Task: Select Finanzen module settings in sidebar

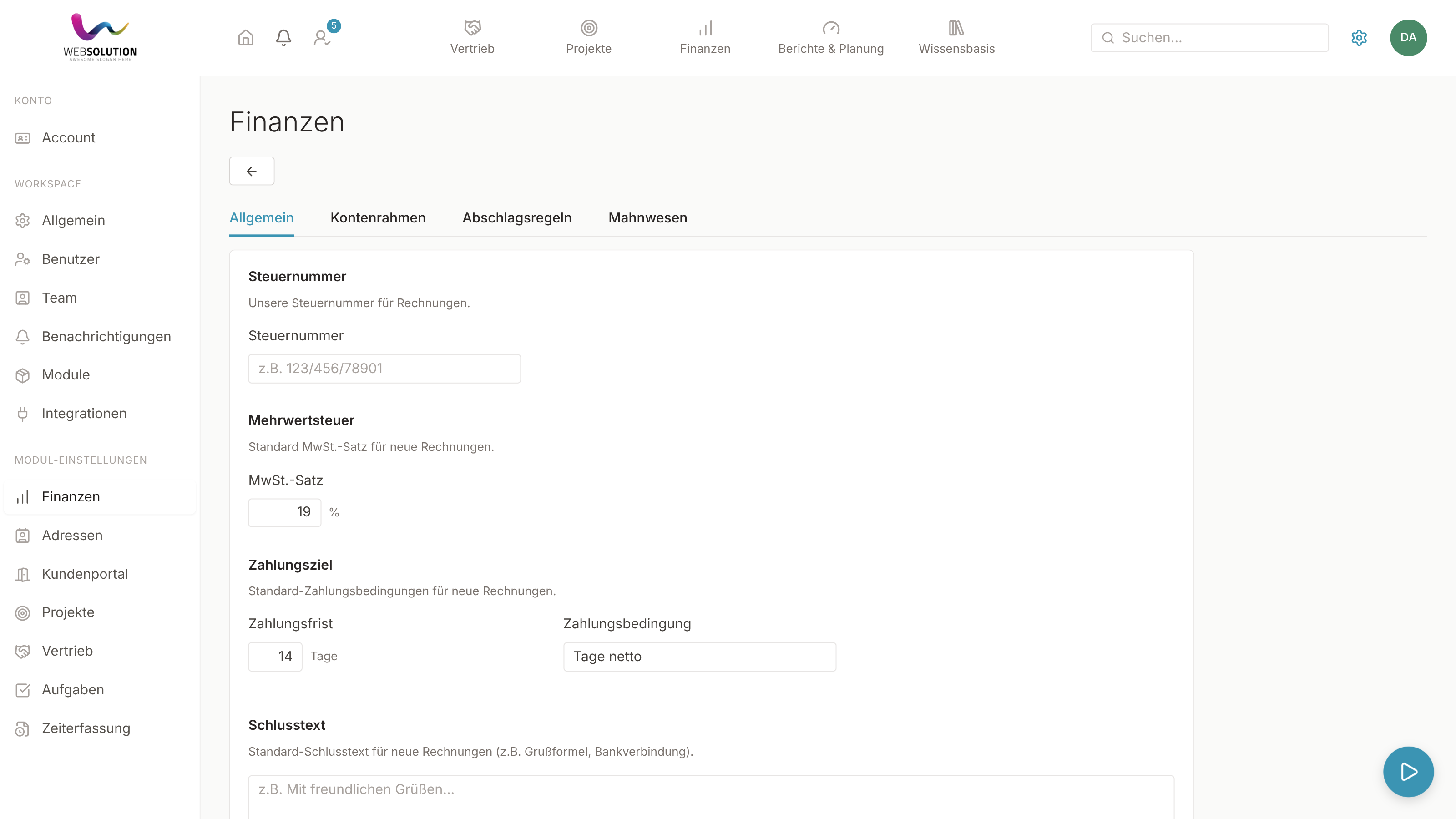Action: pyautogui.click(x=100, y=497)
